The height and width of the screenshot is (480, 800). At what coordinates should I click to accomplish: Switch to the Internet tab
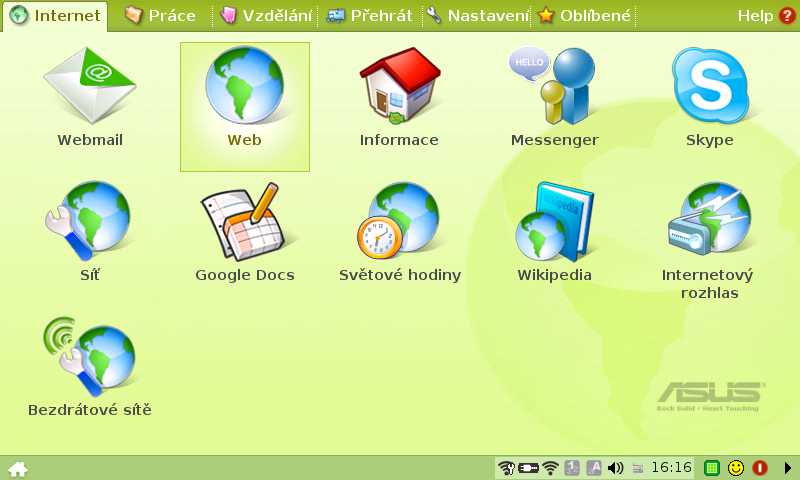(x=55, y=16)
